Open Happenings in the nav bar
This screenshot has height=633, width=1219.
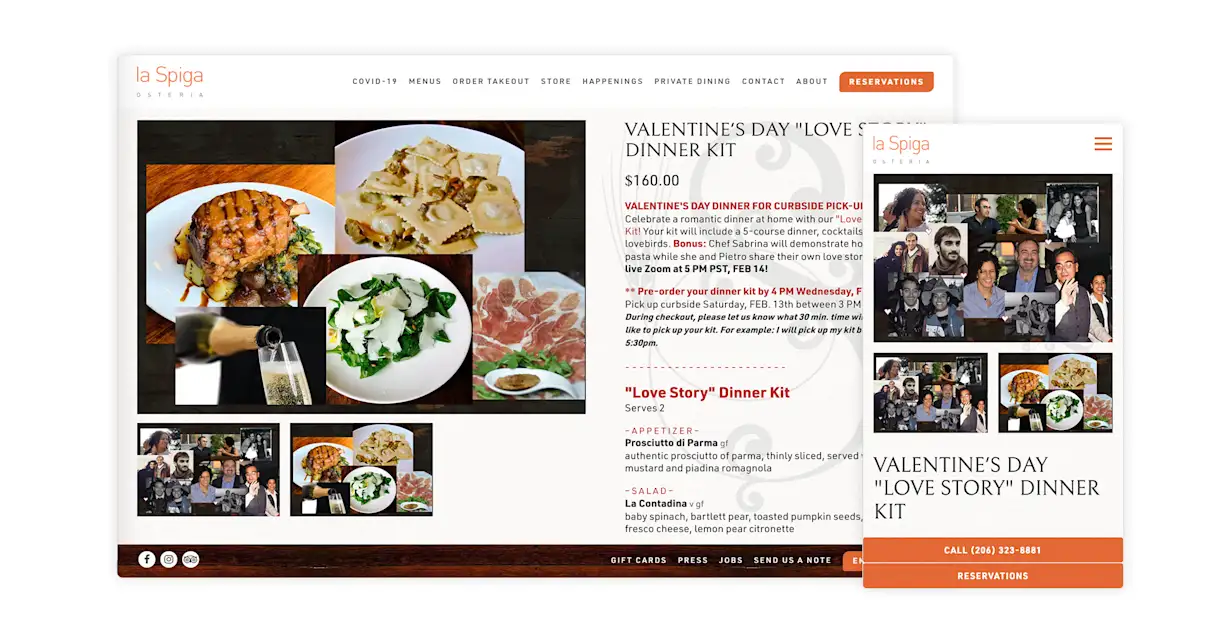click(x=613, y=82)
